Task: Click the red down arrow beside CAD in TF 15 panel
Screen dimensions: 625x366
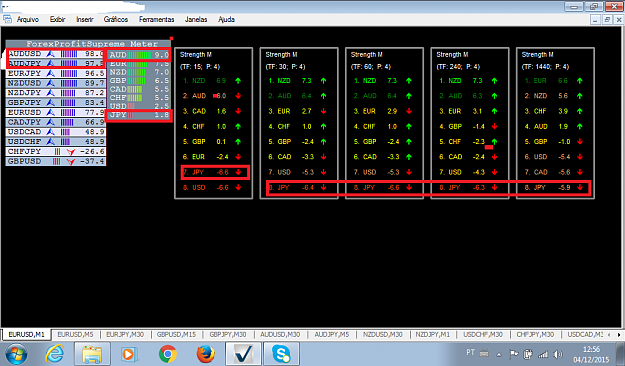Action: click(238, 111)
